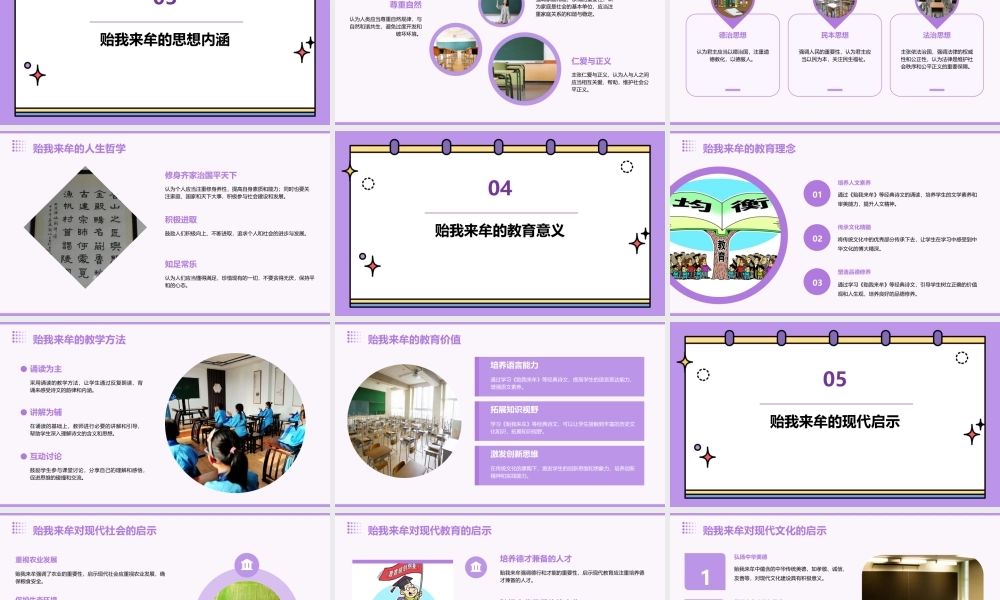
Task: Click the heading '重视农业发展'
Action: point(36,560)
